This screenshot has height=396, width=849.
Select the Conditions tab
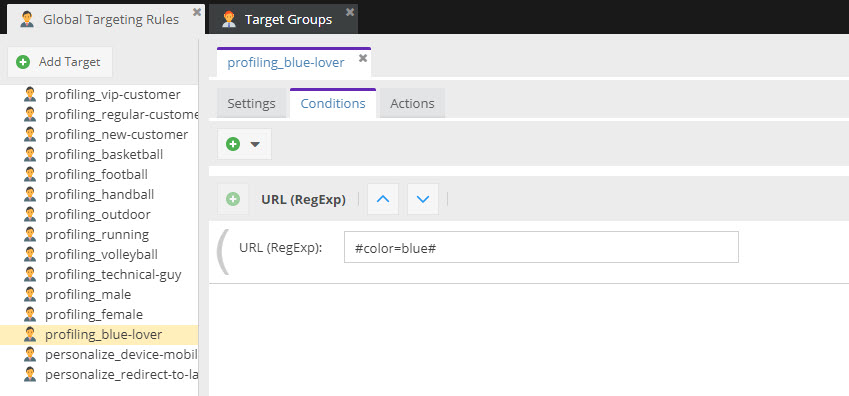click(x=333, y=103)
